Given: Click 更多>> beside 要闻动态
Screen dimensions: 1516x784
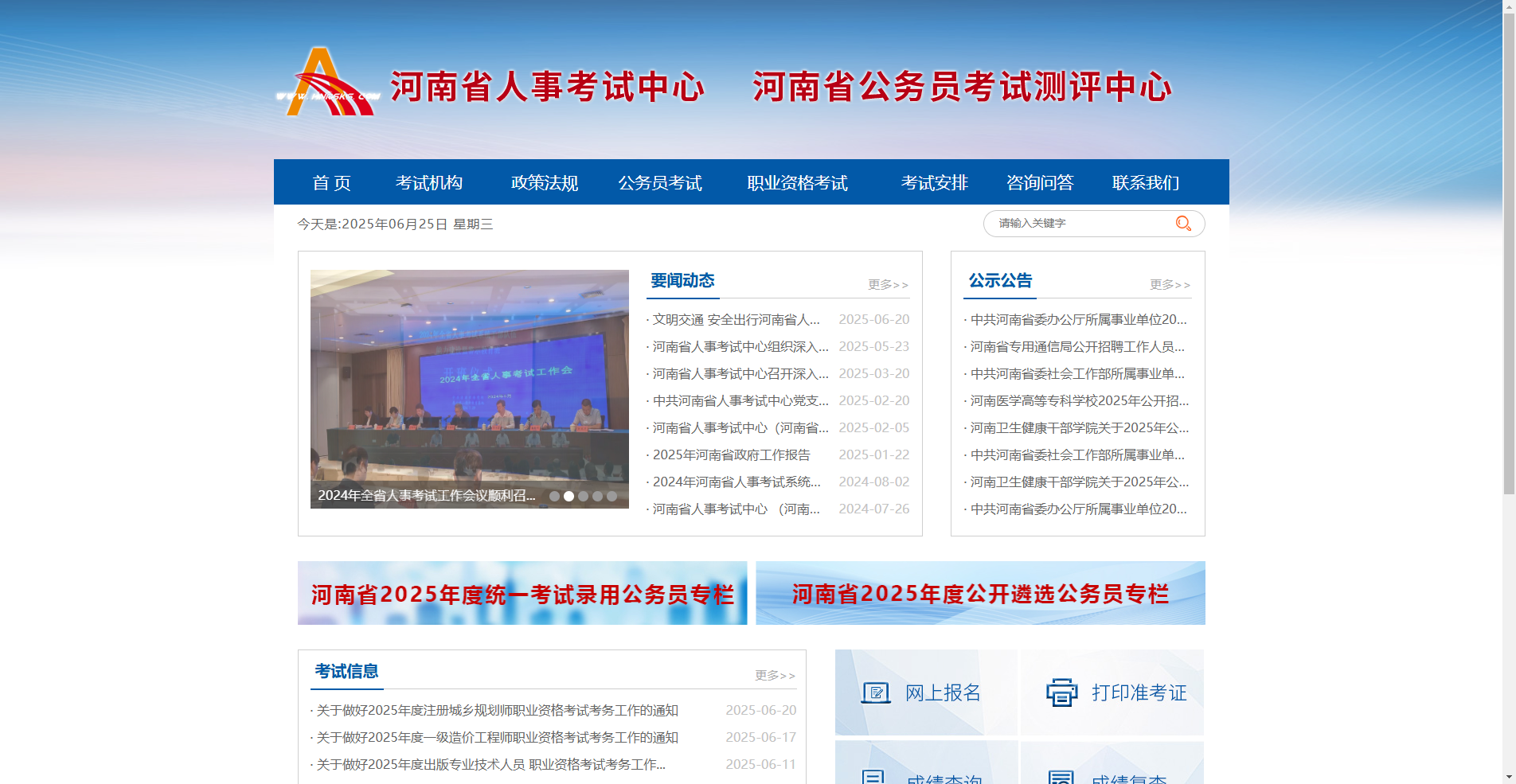Looking at the screenshot, I should click(x=888, y=284).
